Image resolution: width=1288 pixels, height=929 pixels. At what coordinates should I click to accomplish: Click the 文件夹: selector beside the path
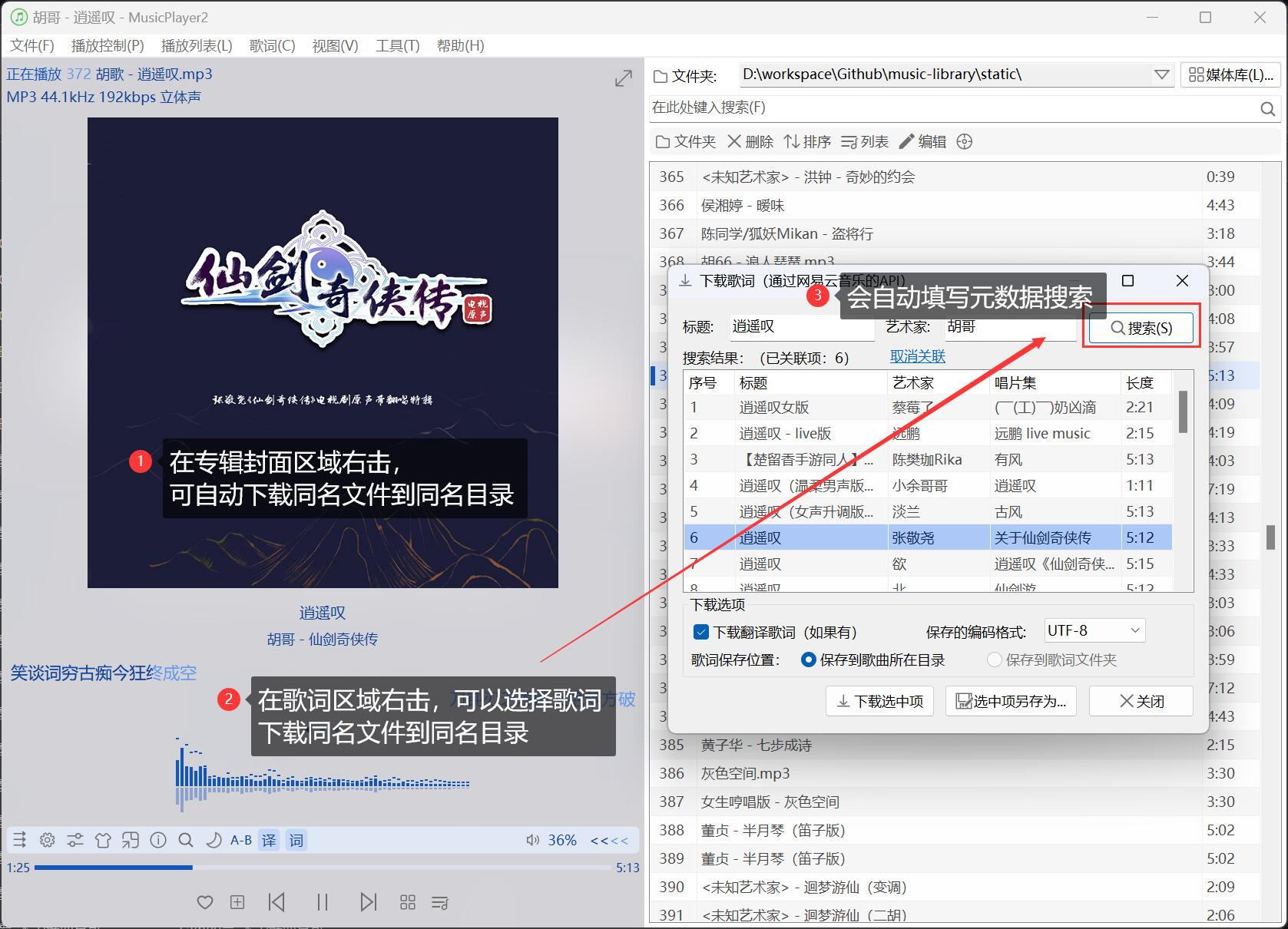(x=685, y=76)
